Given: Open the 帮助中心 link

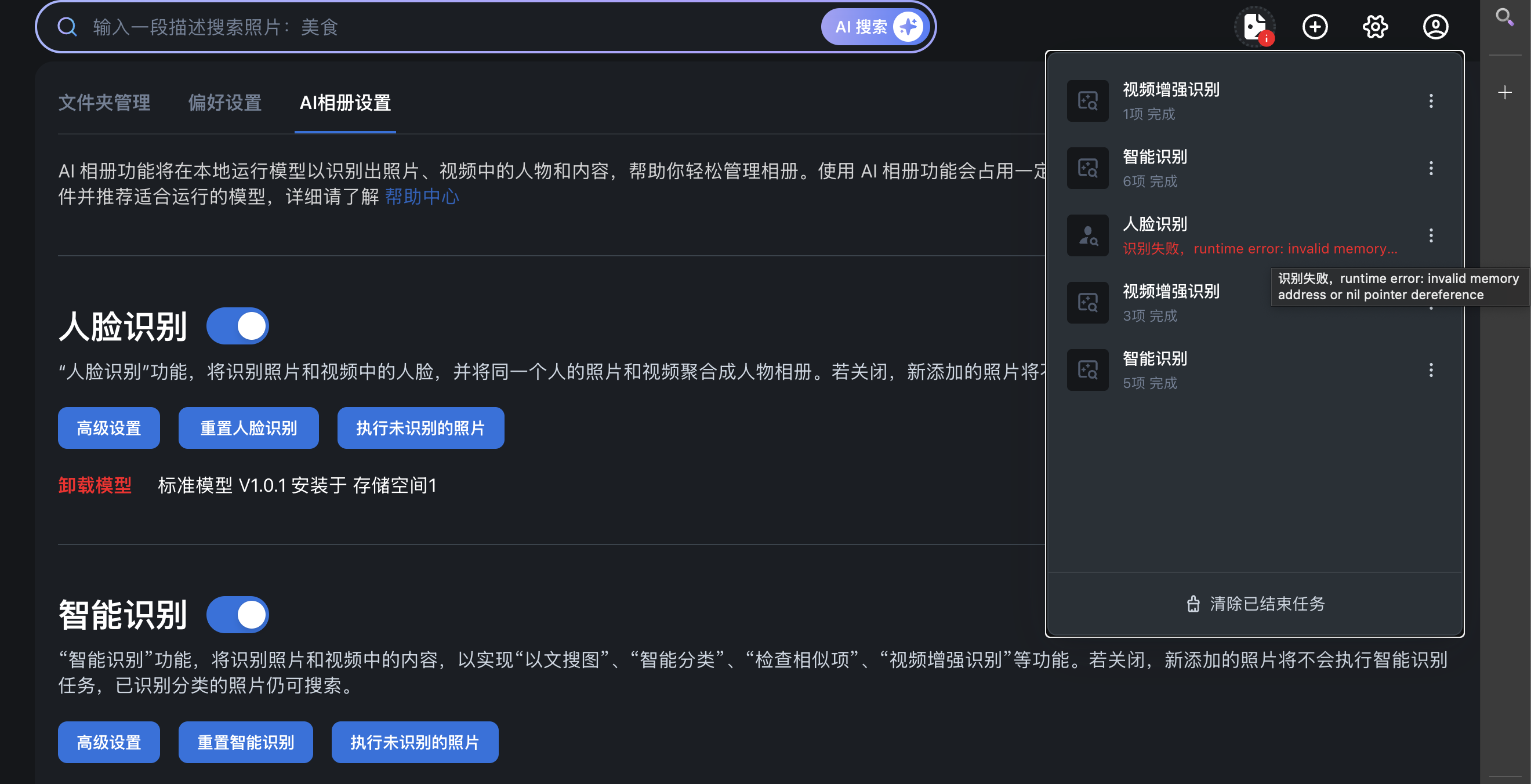Looking at the screenshot, I should [x=422, y=197].
